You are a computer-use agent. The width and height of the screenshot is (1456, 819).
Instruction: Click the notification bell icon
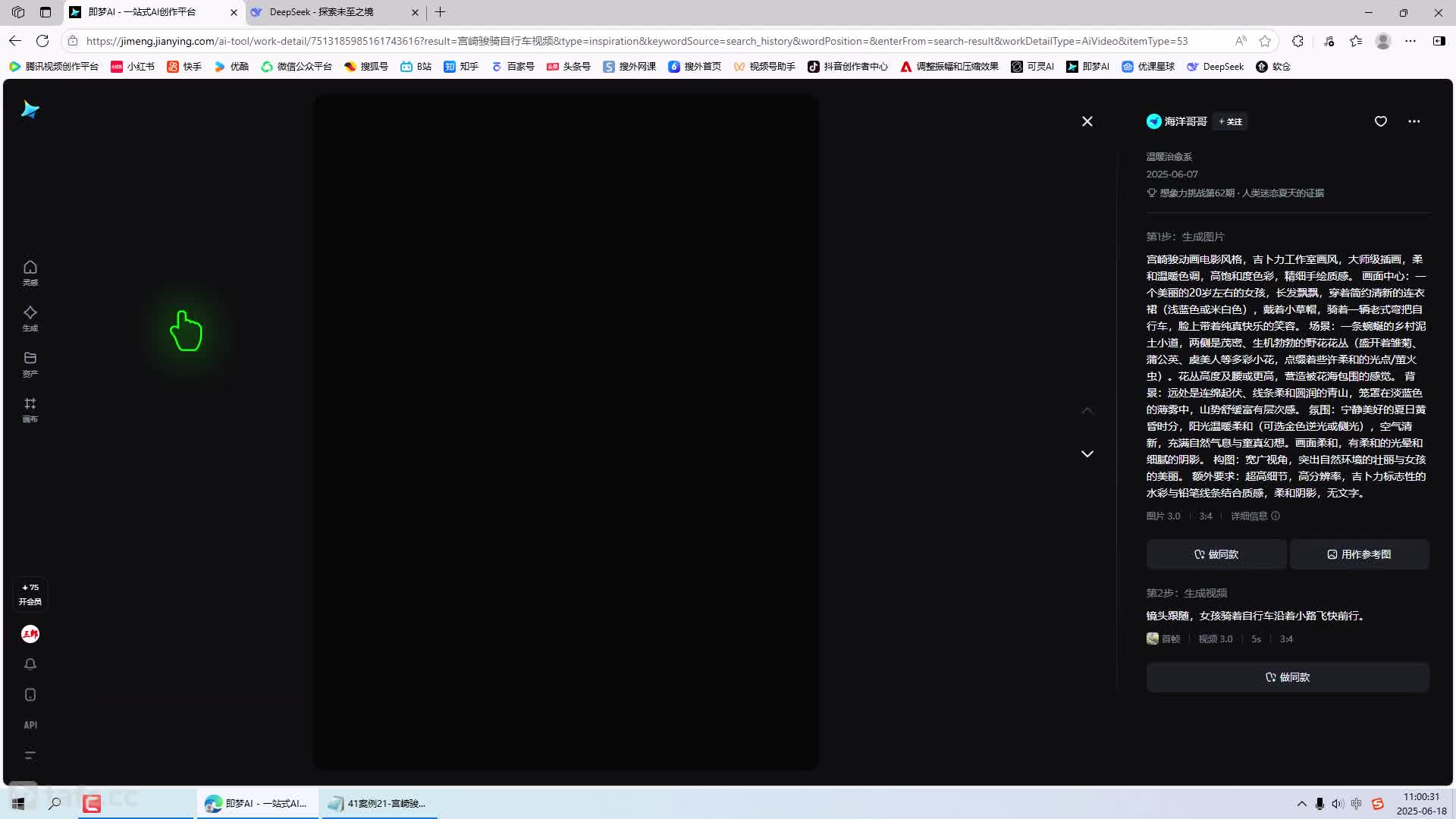[x=30, y=664]
